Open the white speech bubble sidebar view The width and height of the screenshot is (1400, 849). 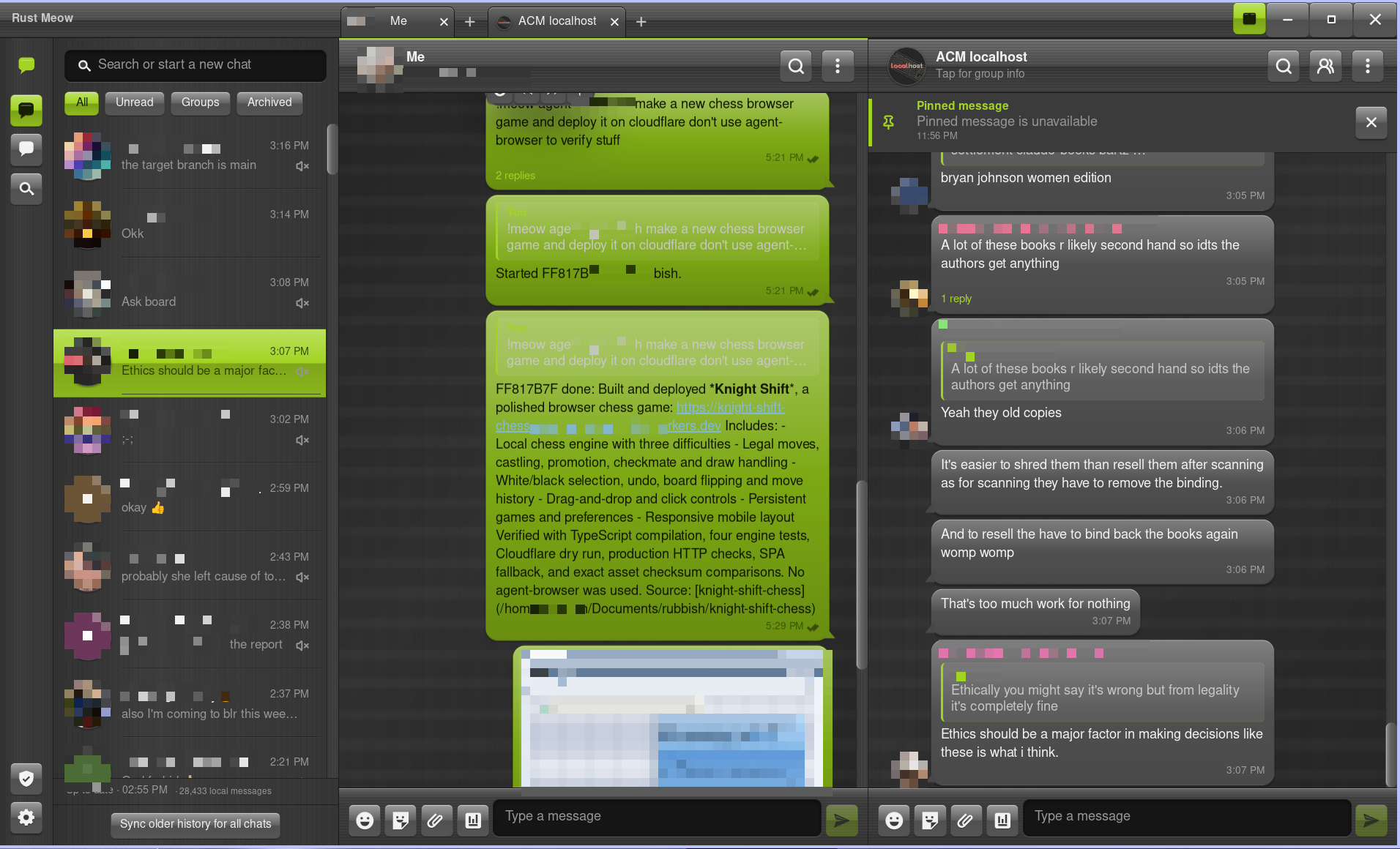pyautogui.click(x=26, y=149)
